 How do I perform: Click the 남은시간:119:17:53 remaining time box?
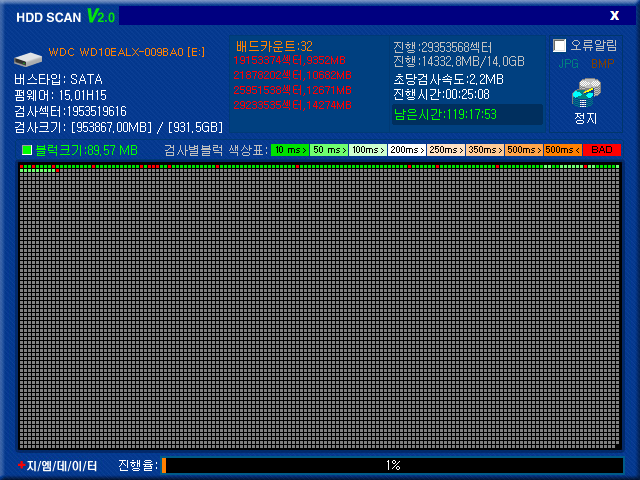[468, 115]
